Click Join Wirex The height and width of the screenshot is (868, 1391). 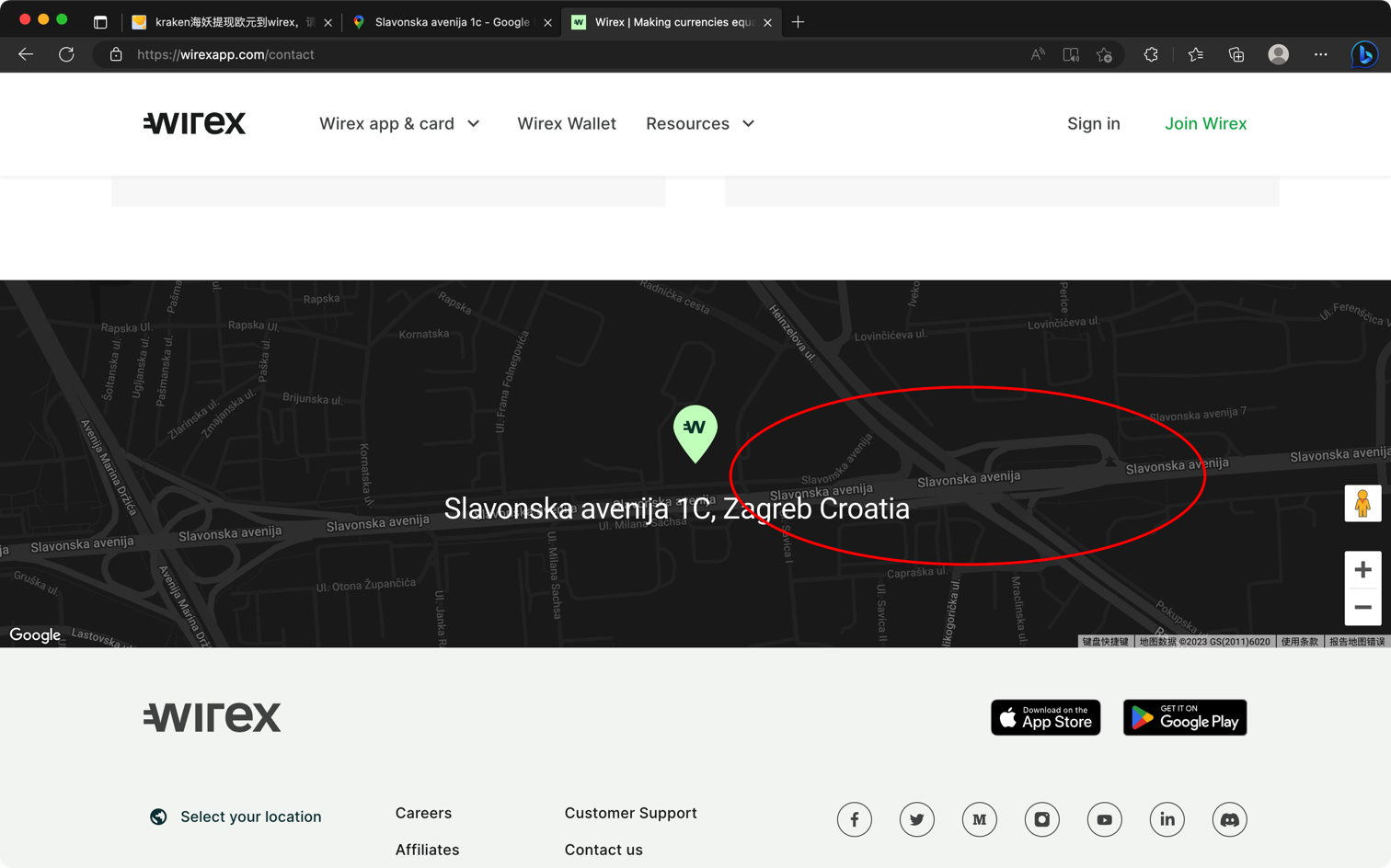pos(1206,123)
